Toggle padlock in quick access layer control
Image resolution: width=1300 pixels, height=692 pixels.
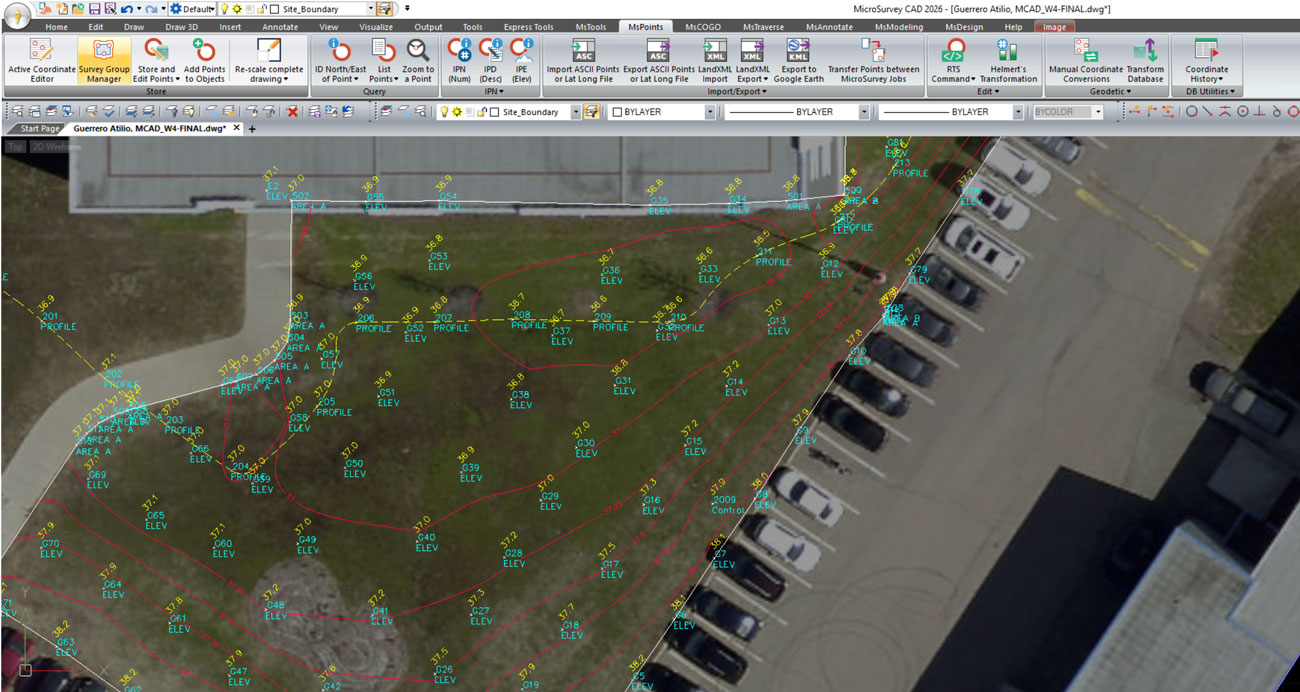point(261,8)
